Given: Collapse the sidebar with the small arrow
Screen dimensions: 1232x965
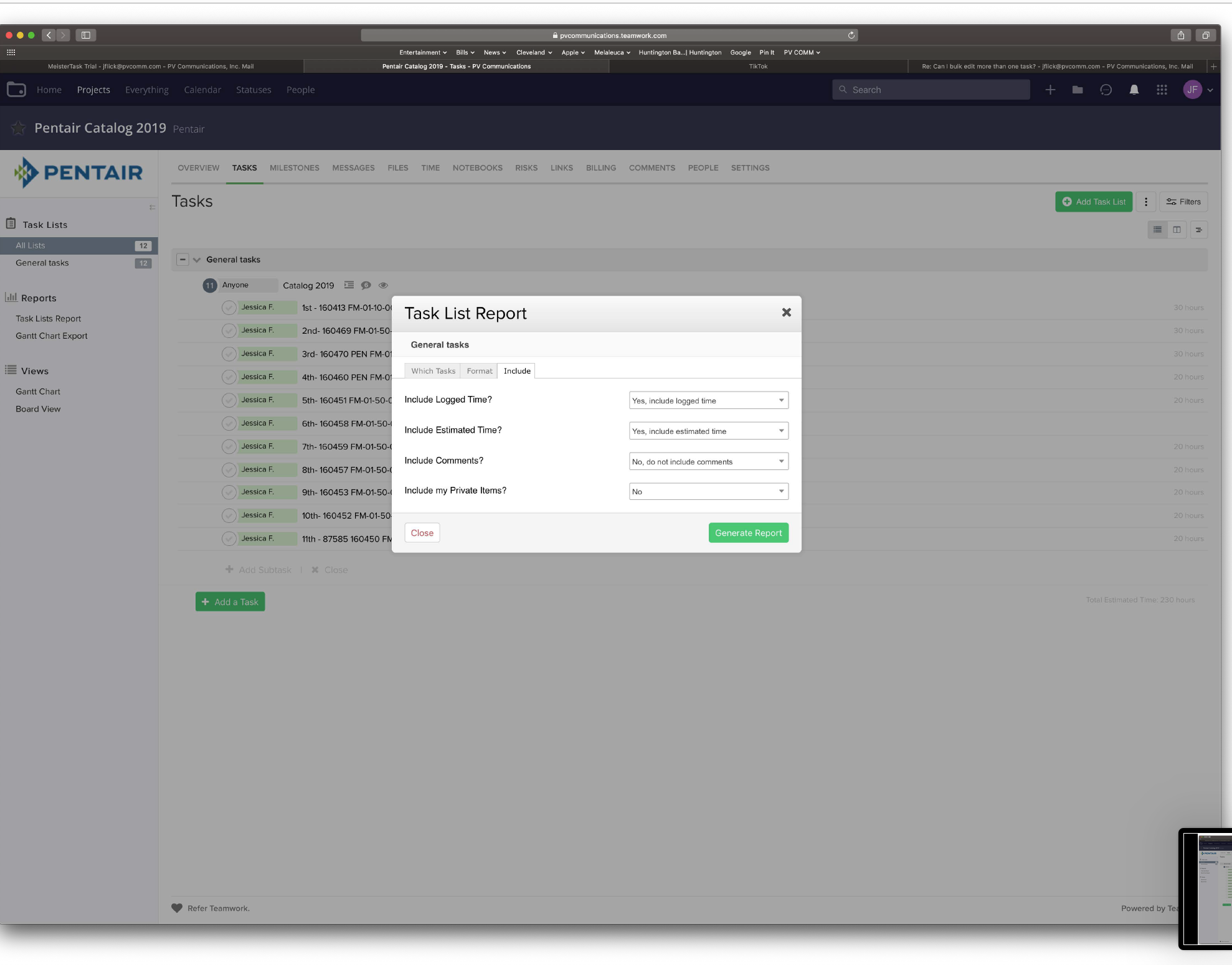Looking at the screenshot, I should [x=152, y=207].
